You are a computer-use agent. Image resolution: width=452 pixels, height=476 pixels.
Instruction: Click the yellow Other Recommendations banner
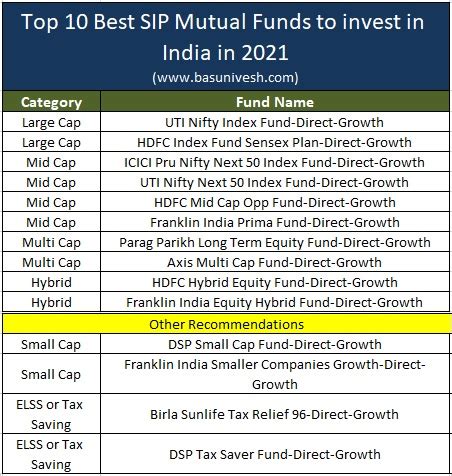pos(227,324)
